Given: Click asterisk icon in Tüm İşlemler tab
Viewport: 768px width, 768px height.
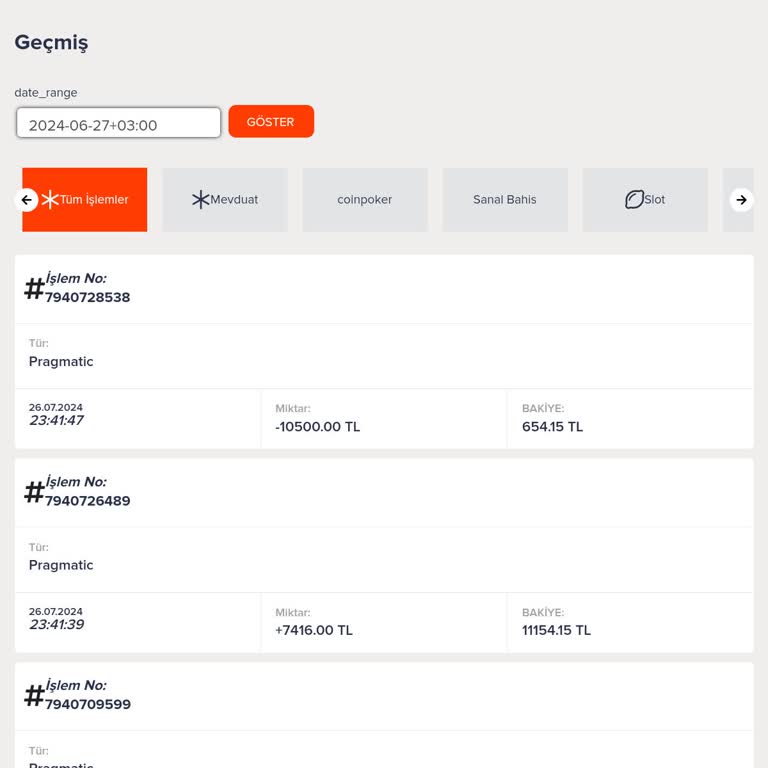Looking at the screenshot, I should [x=50, y=200].
